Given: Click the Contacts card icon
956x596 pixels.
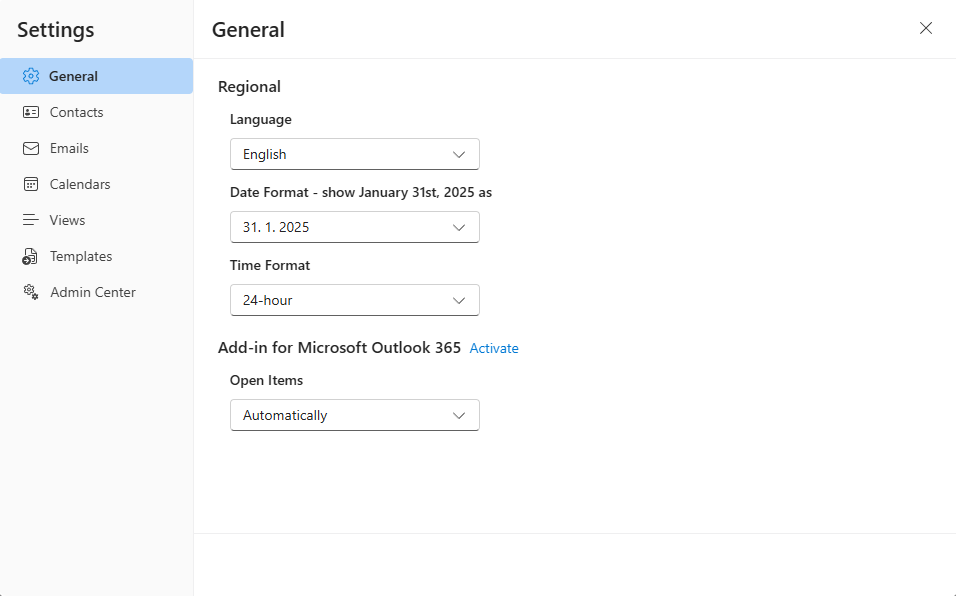Looking at the screenshot, I should point(30,112).
